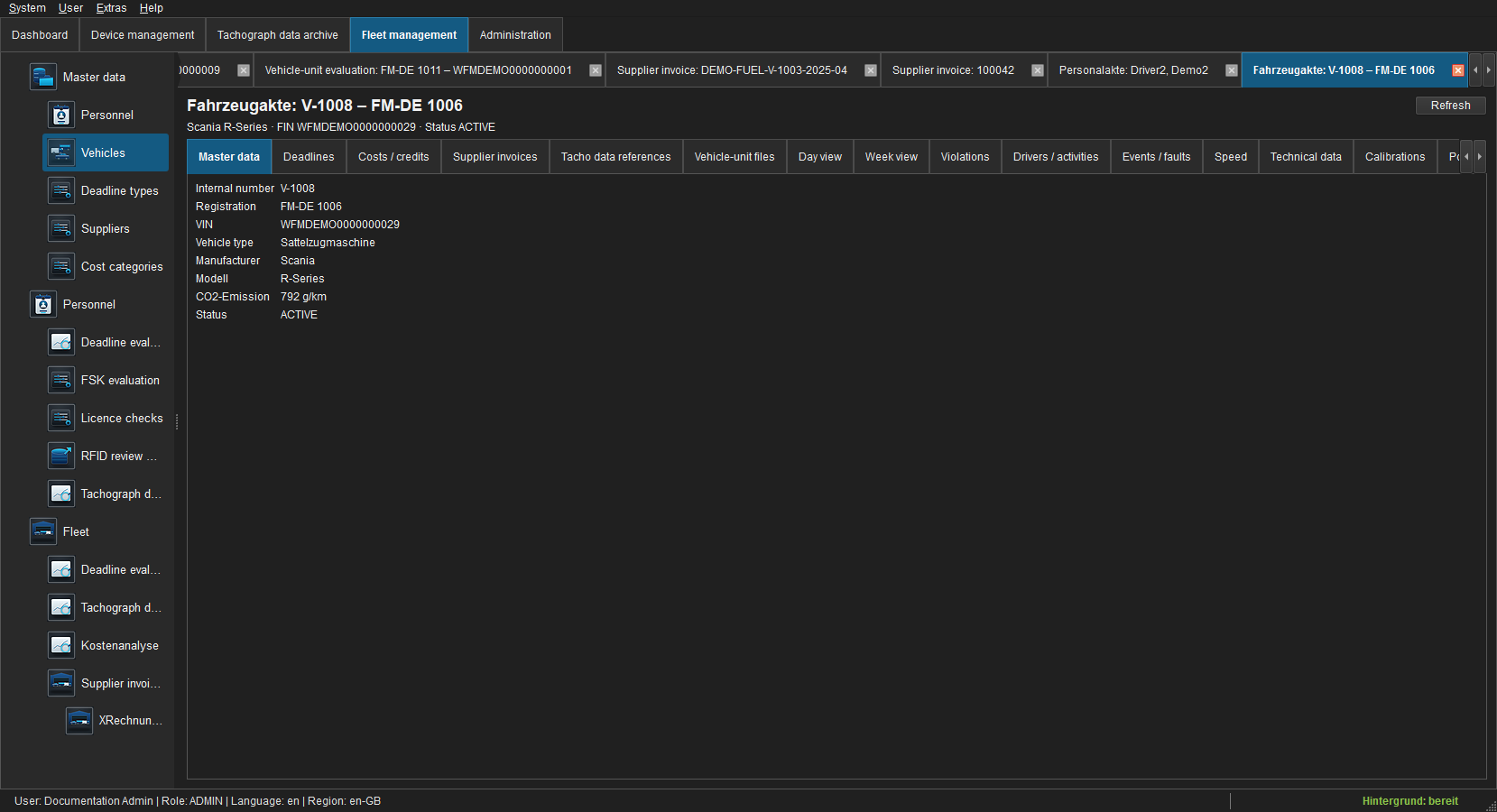Click the Refresh button
Screen dimensions: 1497x812
click(x=1450, y=106)
